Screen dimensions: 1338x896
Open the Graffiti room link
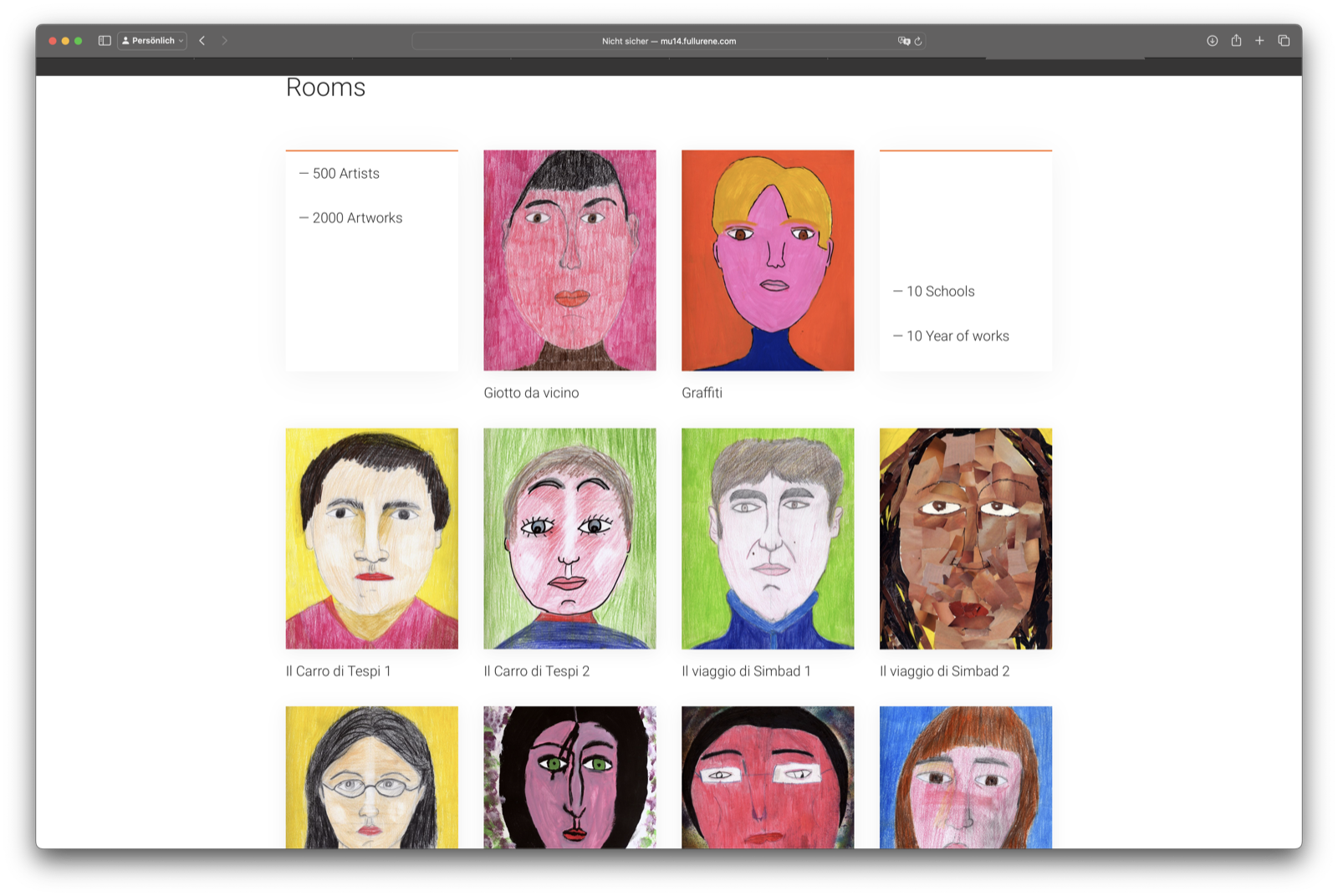tap(702, 393)
